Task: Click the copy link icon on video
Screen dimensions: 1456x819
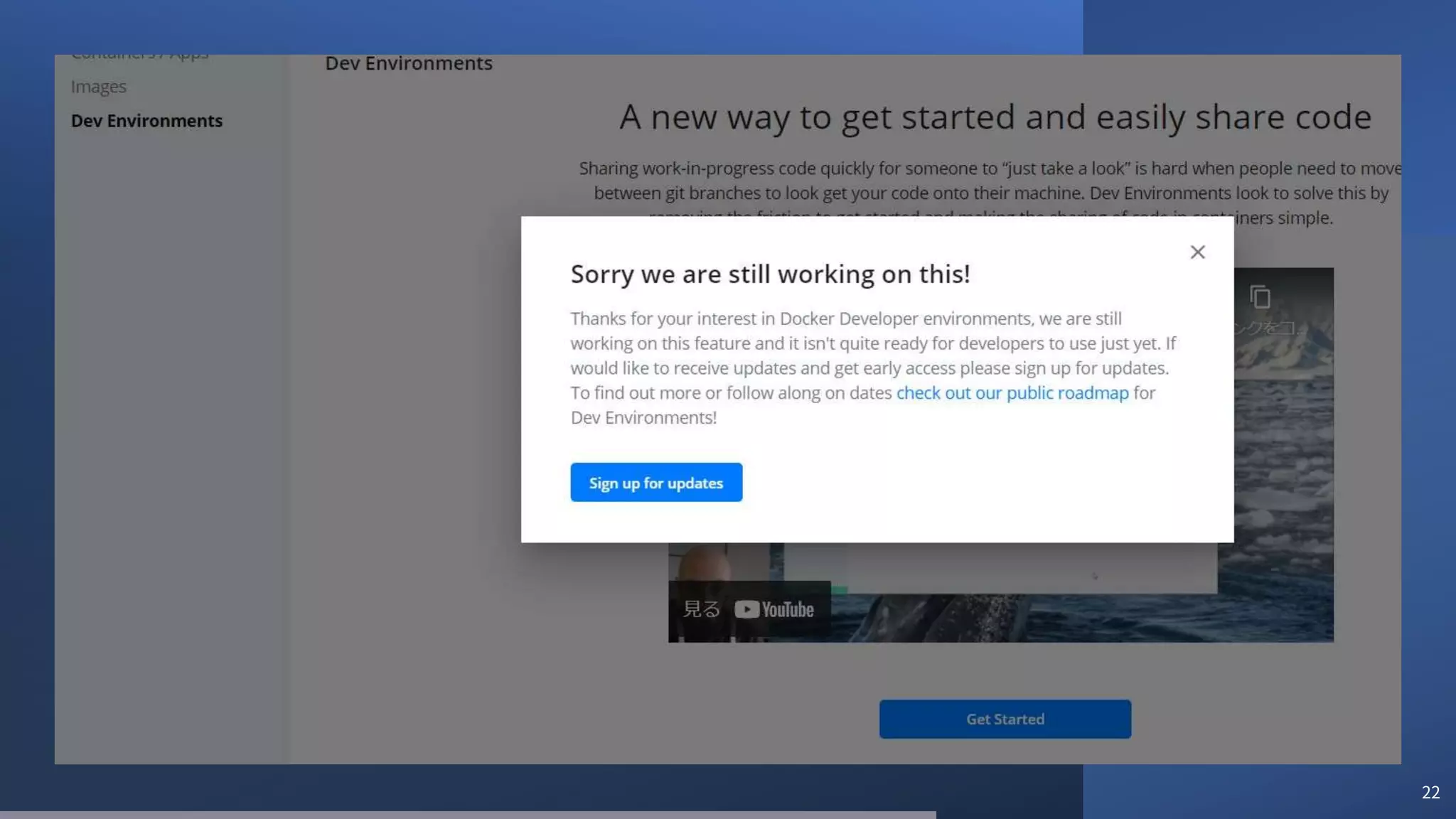Action: pyautogui.click(x=1260, y=296)
